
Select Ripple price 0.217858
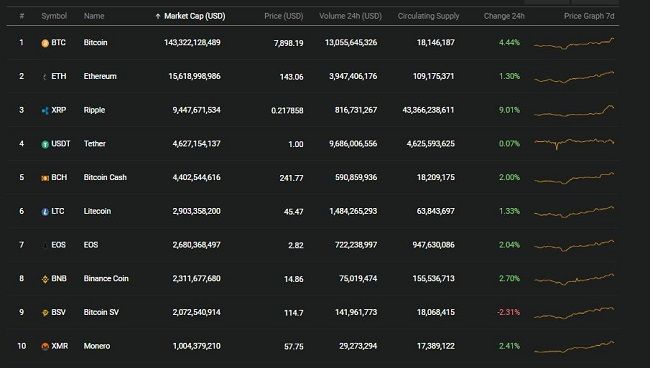coord(287,111)
